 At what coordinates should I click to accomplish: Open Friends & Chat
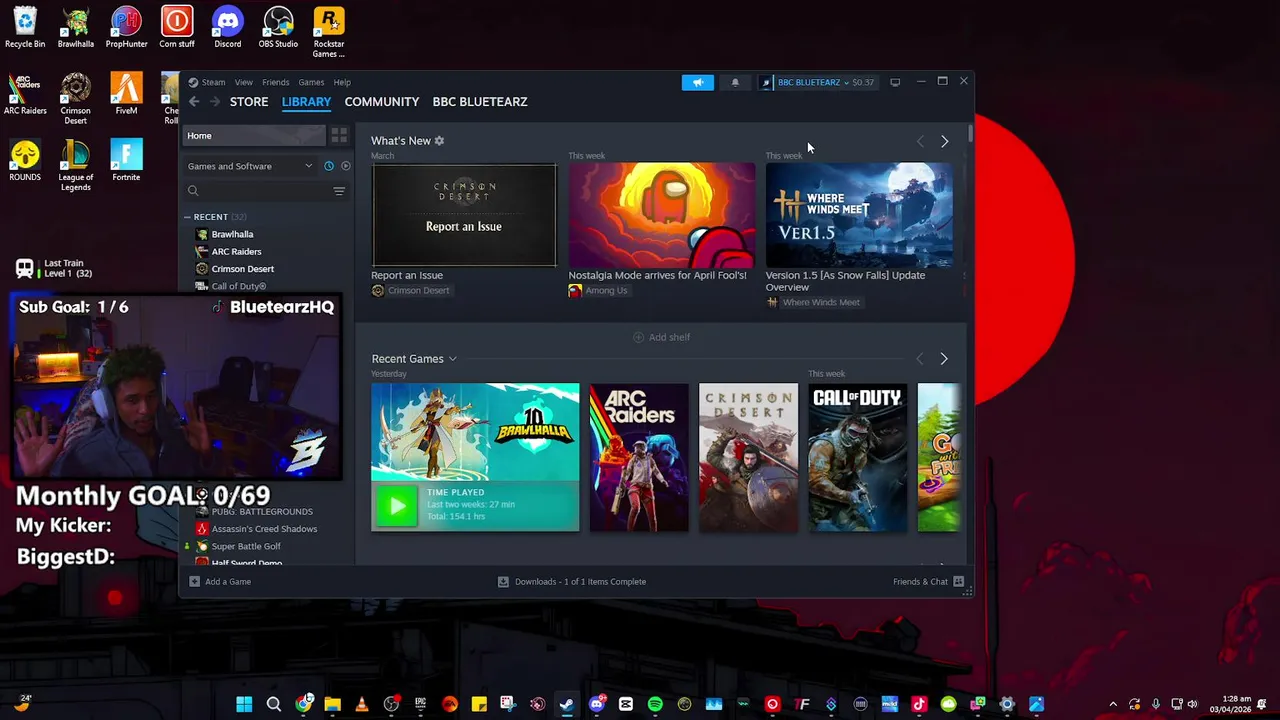[x=928, y=582]
